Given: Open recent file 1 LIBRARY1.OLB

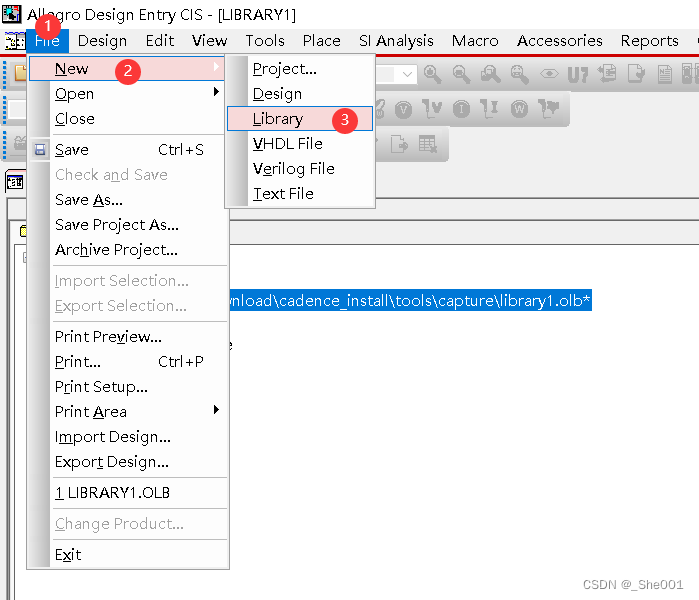Looking at the screenshot, I should 112,493.
